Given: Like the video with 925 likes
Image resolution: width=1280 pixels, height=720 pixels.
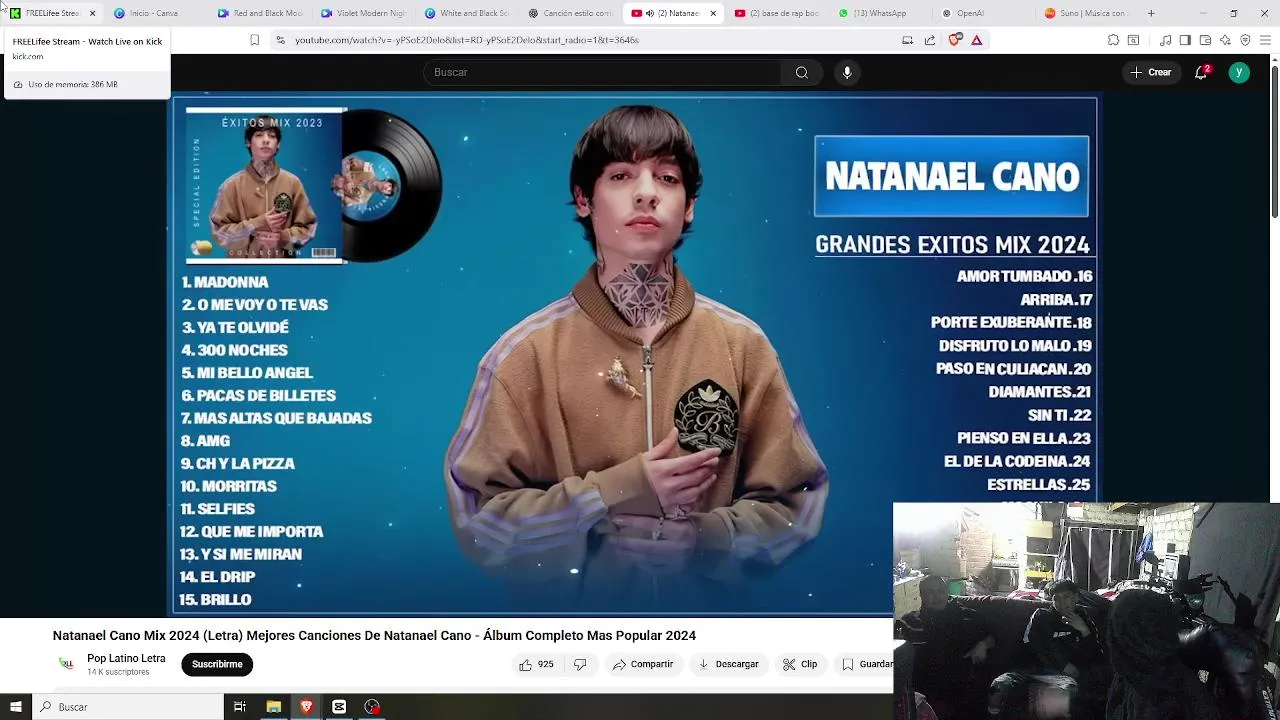Looking at the screenshot, I should 537,664.
